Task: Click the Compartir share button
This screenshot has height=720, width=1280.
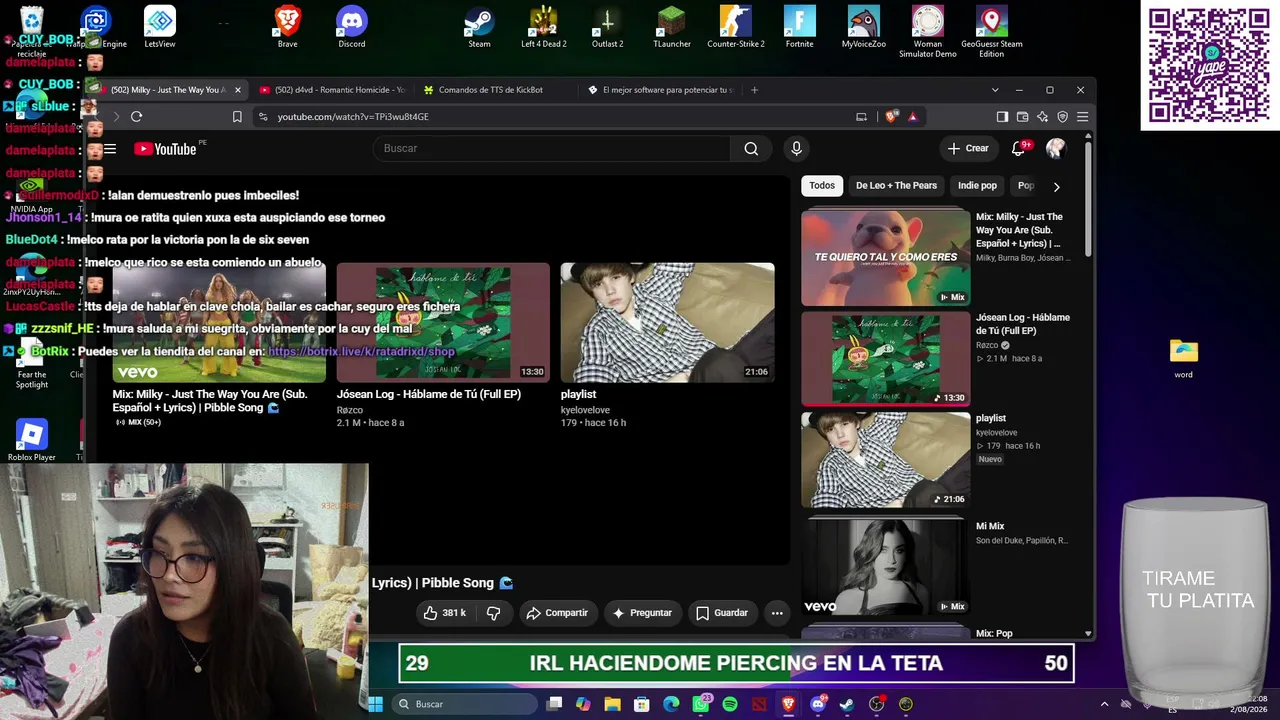Action: (557, 613)
